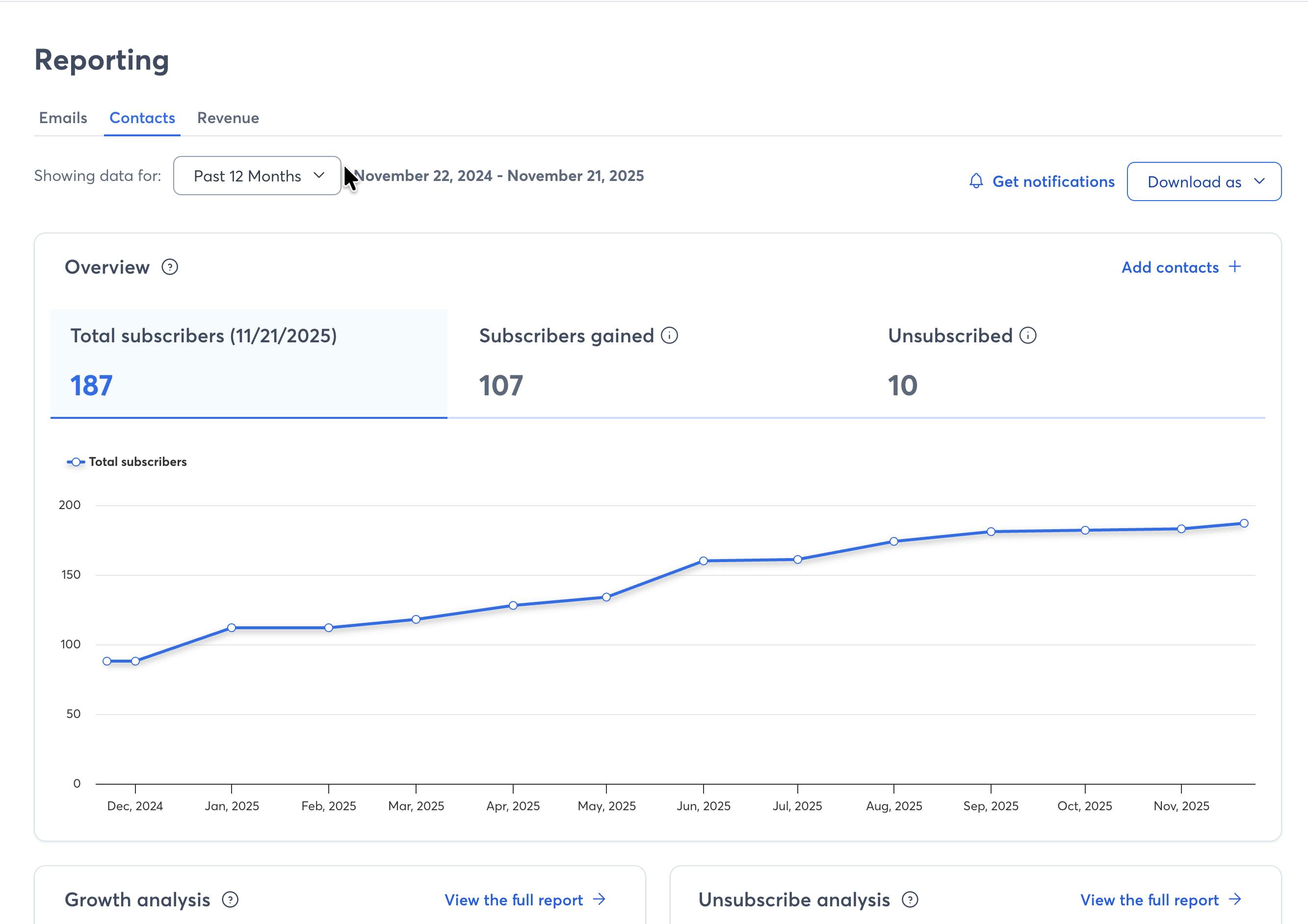Click the plus icon beside Add contacts
Viewport: 1308px width, 924px height.
pos(1234,266)
